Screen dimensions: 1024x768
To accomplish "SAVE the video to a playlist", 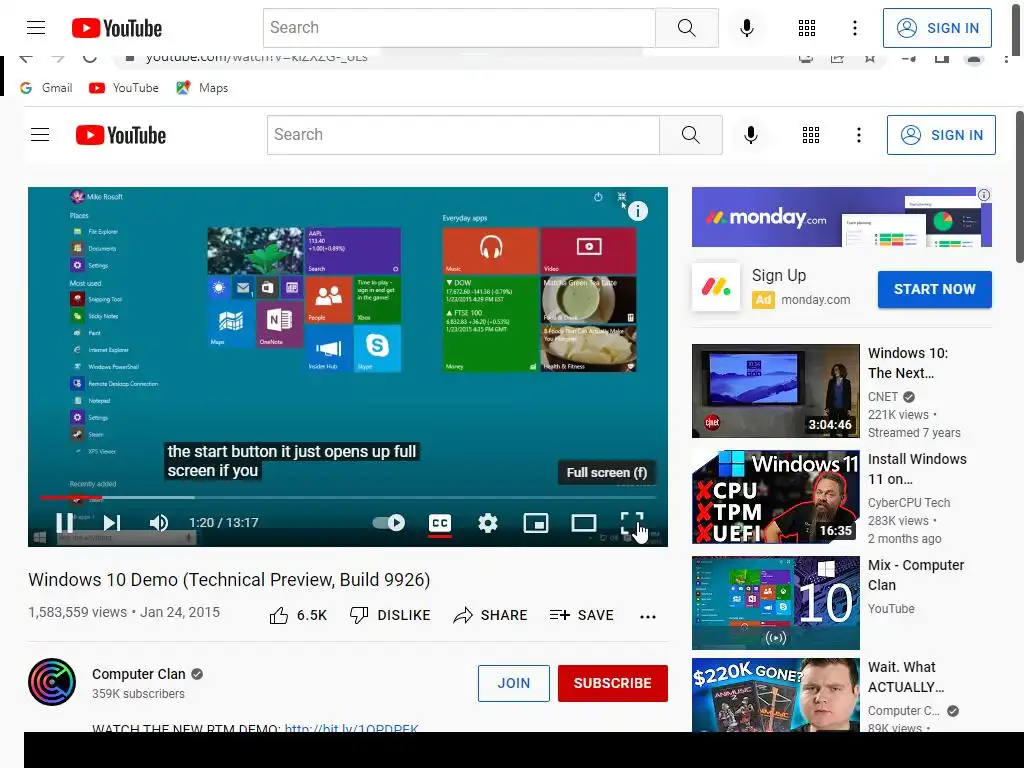I will [581, 615].
